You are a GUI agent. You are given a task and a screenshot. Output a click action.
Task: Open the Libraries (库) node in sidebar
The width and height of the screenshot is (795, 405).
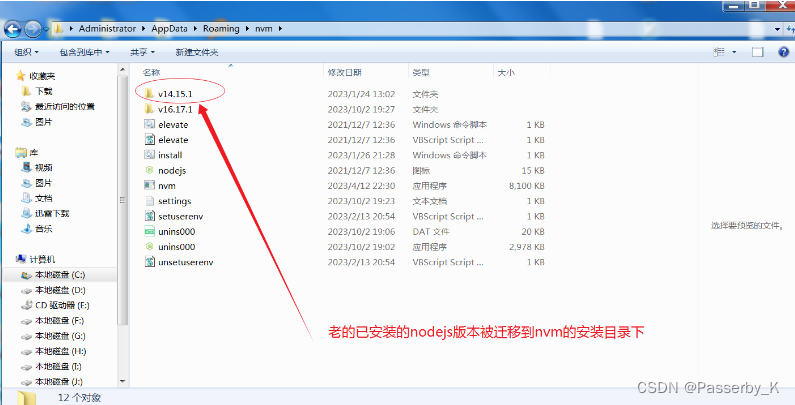(x=33, y=152)
